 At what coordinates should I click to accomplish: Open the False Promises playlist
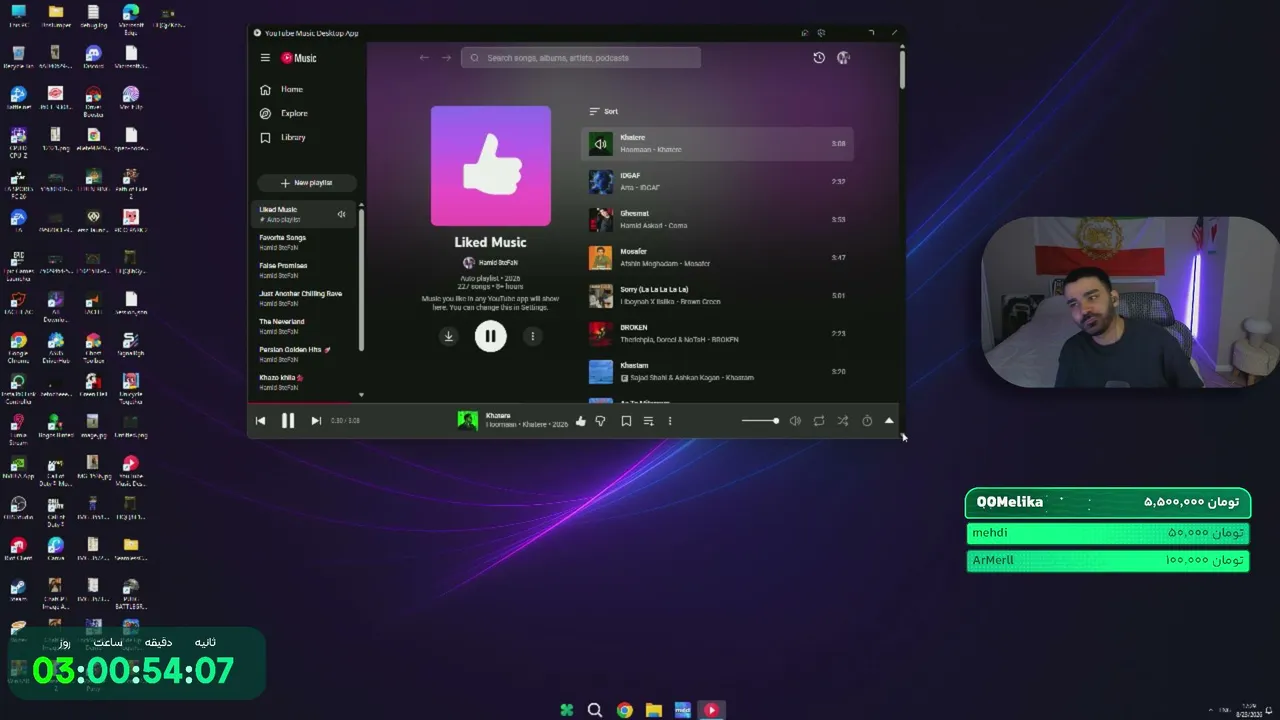303,270
